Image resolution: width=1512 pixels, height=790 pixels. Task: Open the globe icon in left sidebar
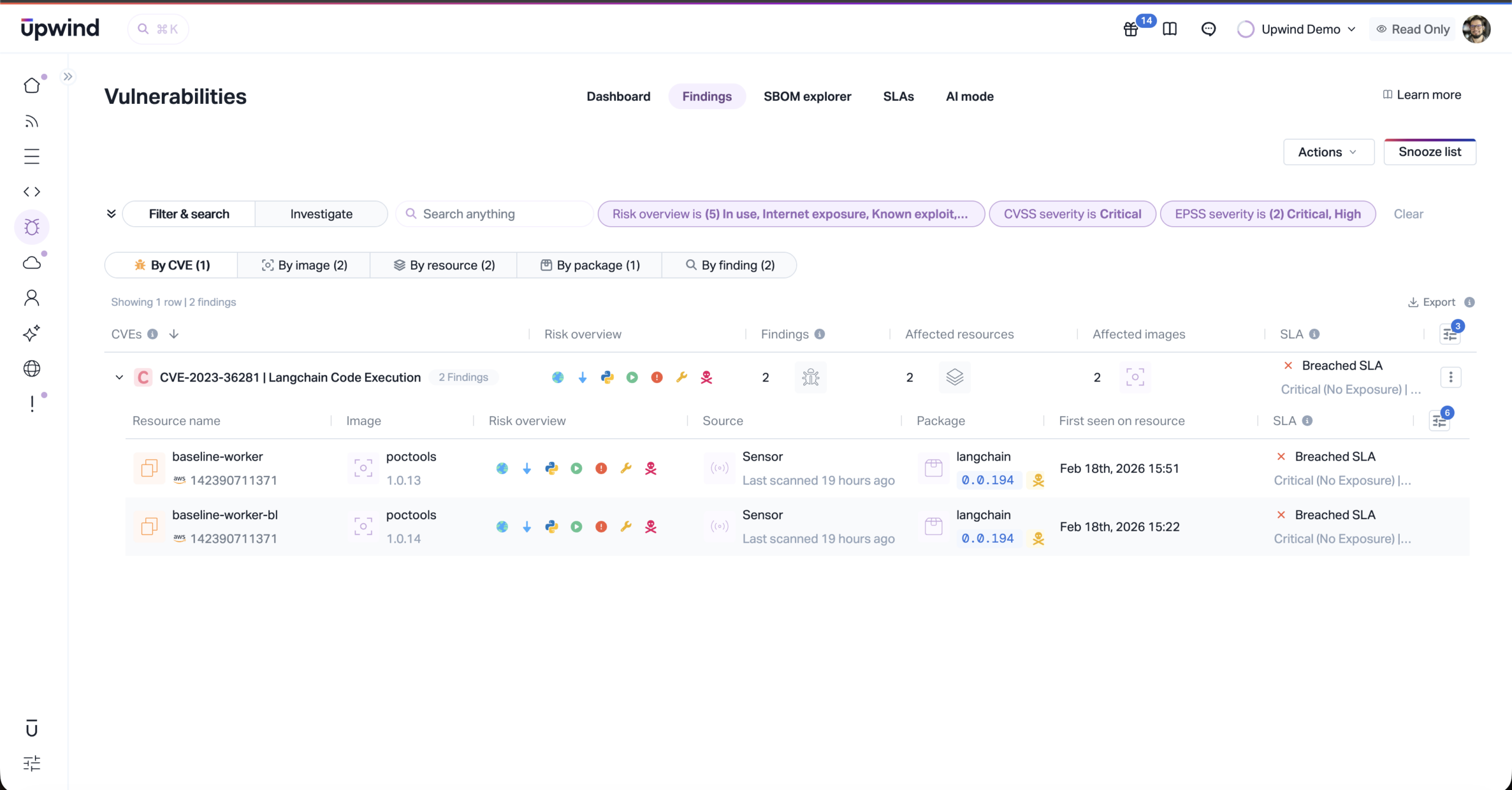(32, 369)
